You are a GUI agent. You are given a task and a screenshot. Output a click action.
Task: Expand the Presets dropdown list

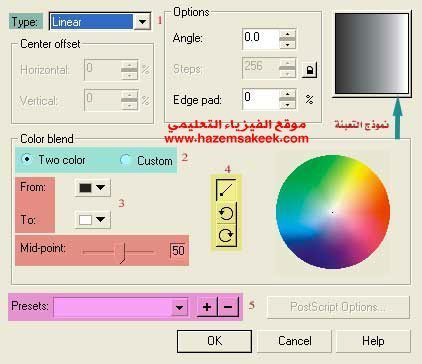click(179, 307)
